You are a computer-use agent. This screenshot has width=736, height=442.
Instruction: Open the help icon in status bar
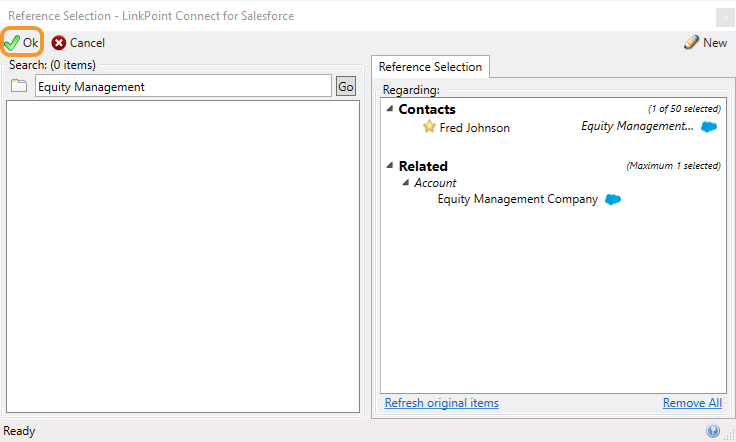click(x=713, y=430)
